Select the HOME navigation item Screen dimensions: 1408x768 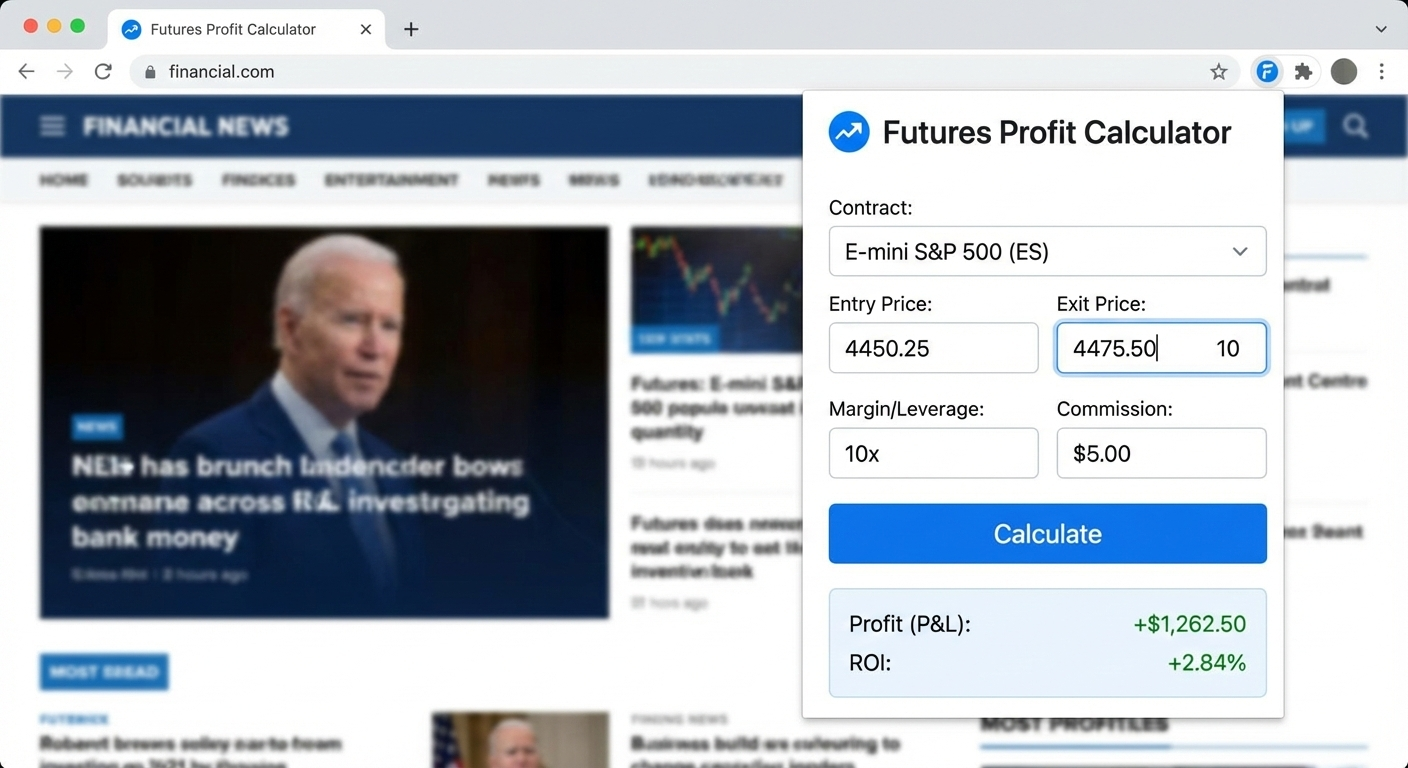click(63, 180)
